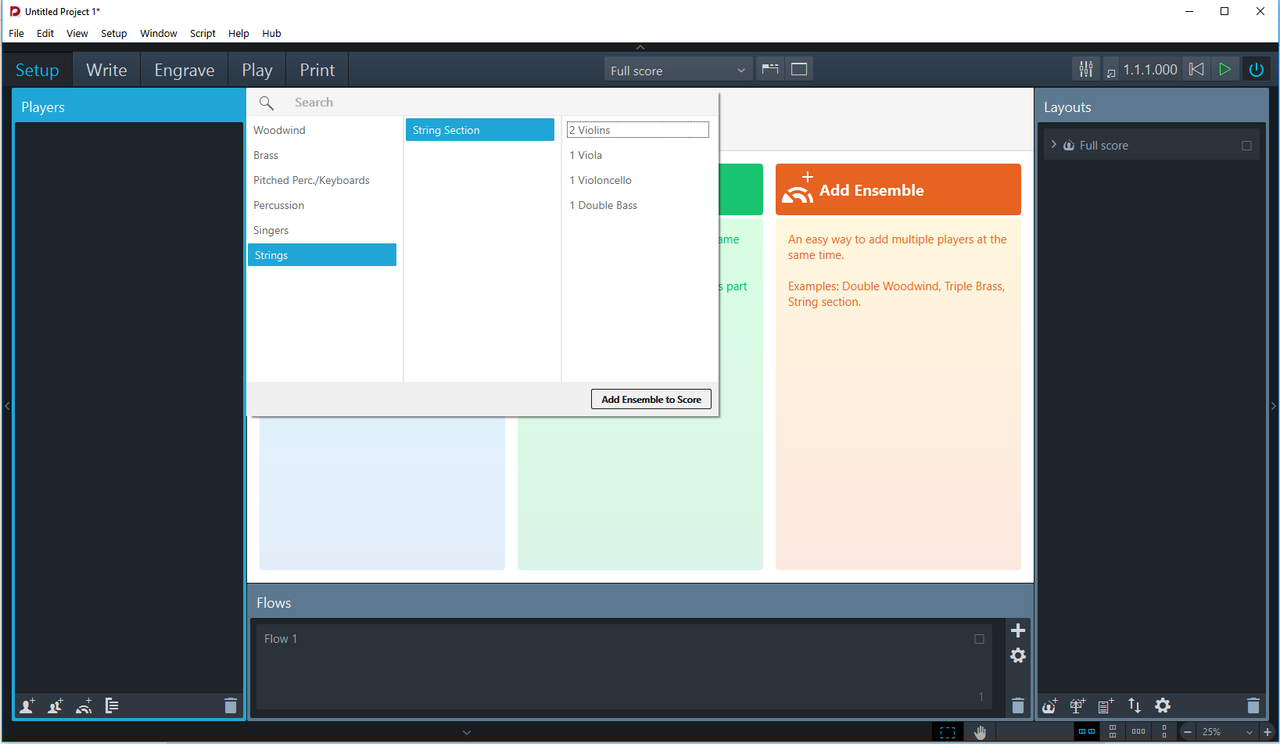Click Add Ensemble icon in Players panel

84,706
